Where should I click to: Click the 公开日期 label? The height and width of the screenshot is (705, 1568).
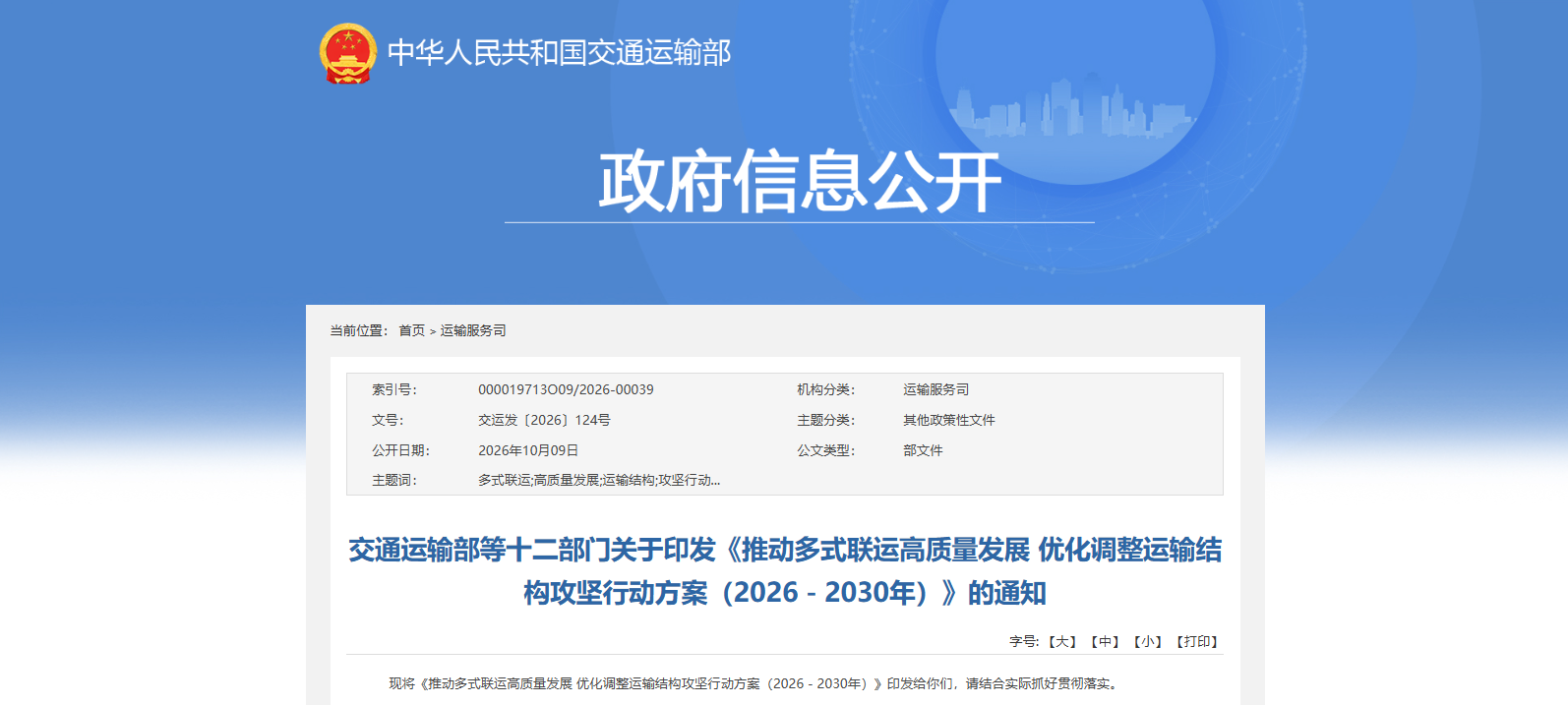click(x=401, y=450)
